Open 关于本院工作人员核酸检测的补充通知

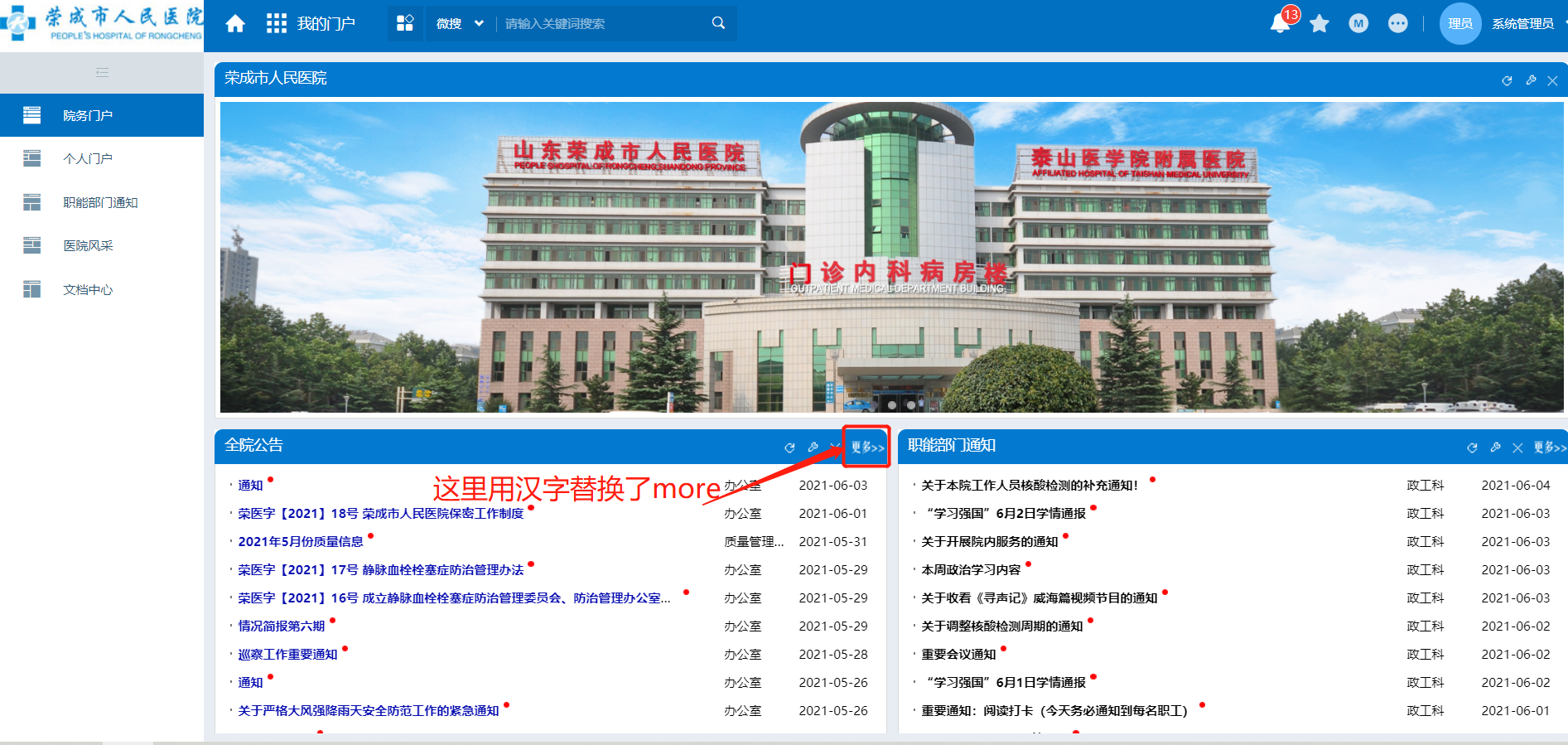pyautogui.click(x=1030, y=486)
